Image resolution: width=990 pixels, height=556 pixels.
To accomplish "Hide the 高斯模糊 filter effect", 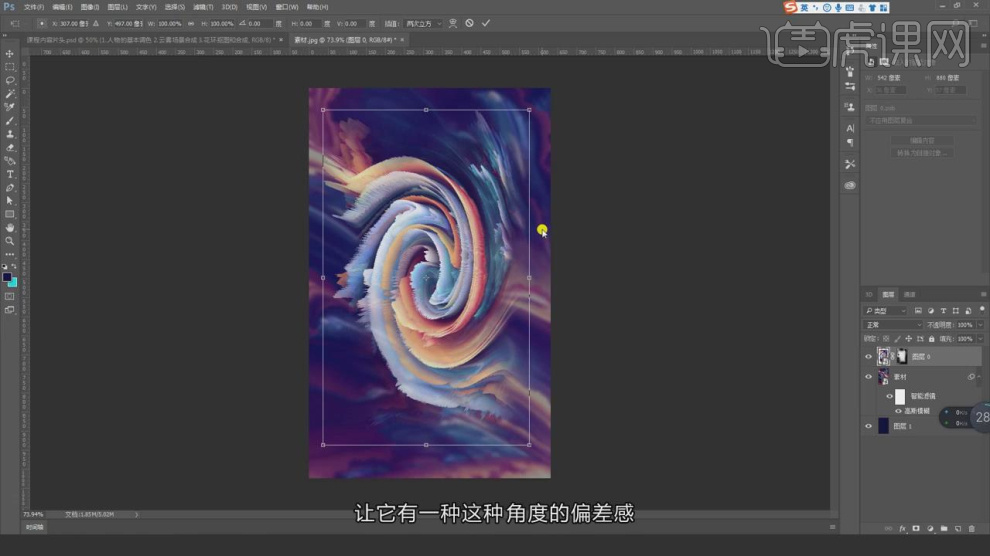I will pos(898,411).
